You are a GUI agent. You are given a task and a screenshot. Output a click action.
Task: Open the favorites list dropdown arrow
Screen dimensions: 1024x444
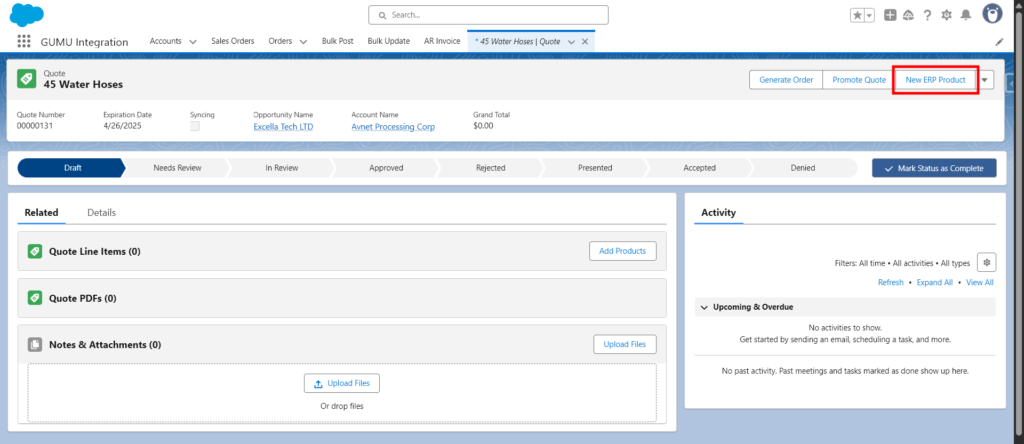coord(870,15)
